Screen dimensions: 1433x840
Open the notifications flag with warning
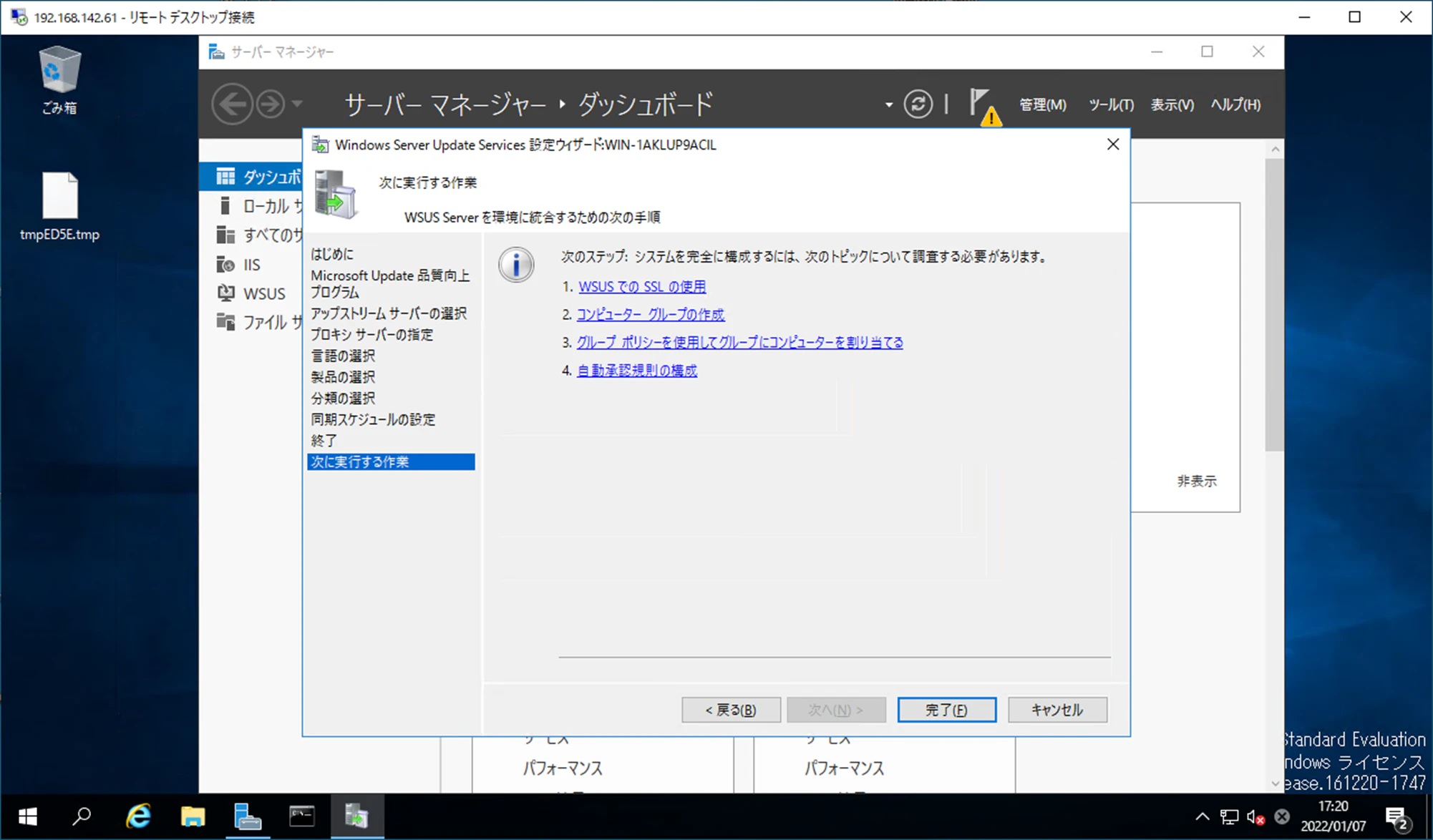(984, 106)
